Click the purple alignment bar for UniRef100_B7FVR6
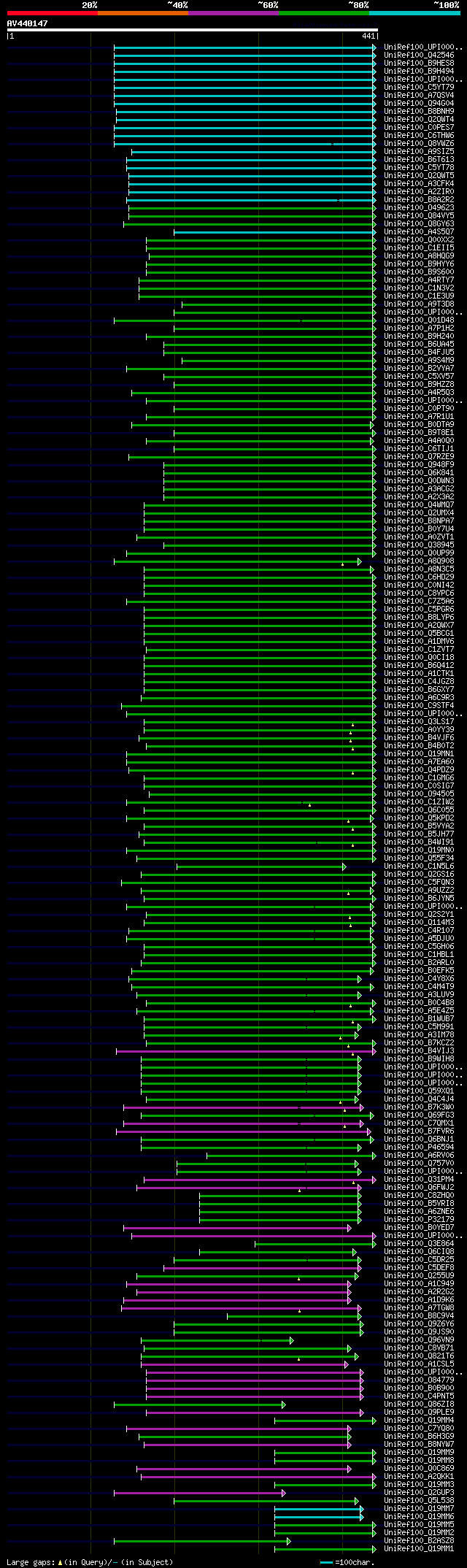The width and height of the screenshot is (467, 1568). point(244,1131)
